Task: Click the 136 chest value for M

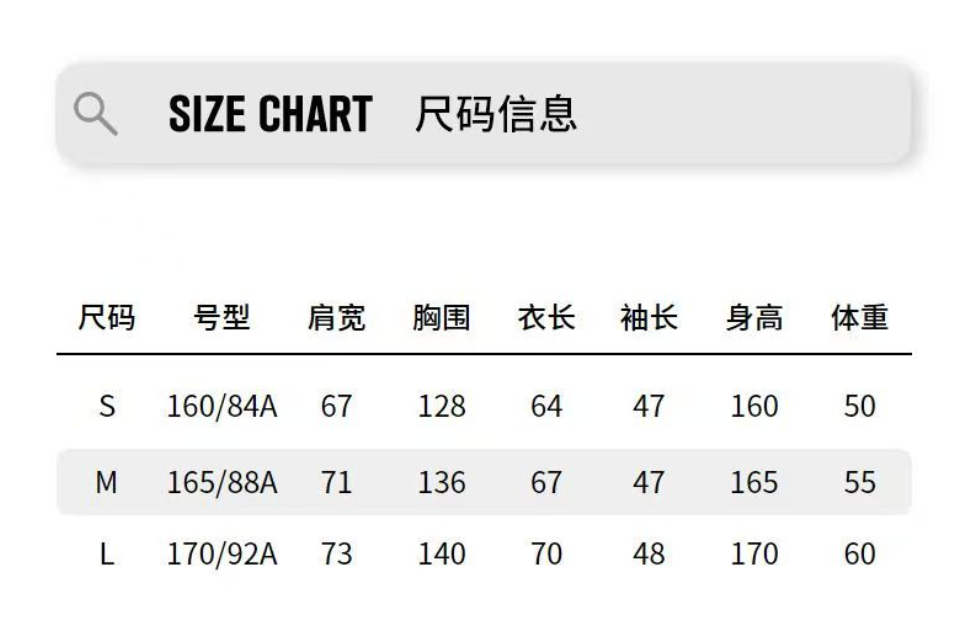Action: coord(441,482)
